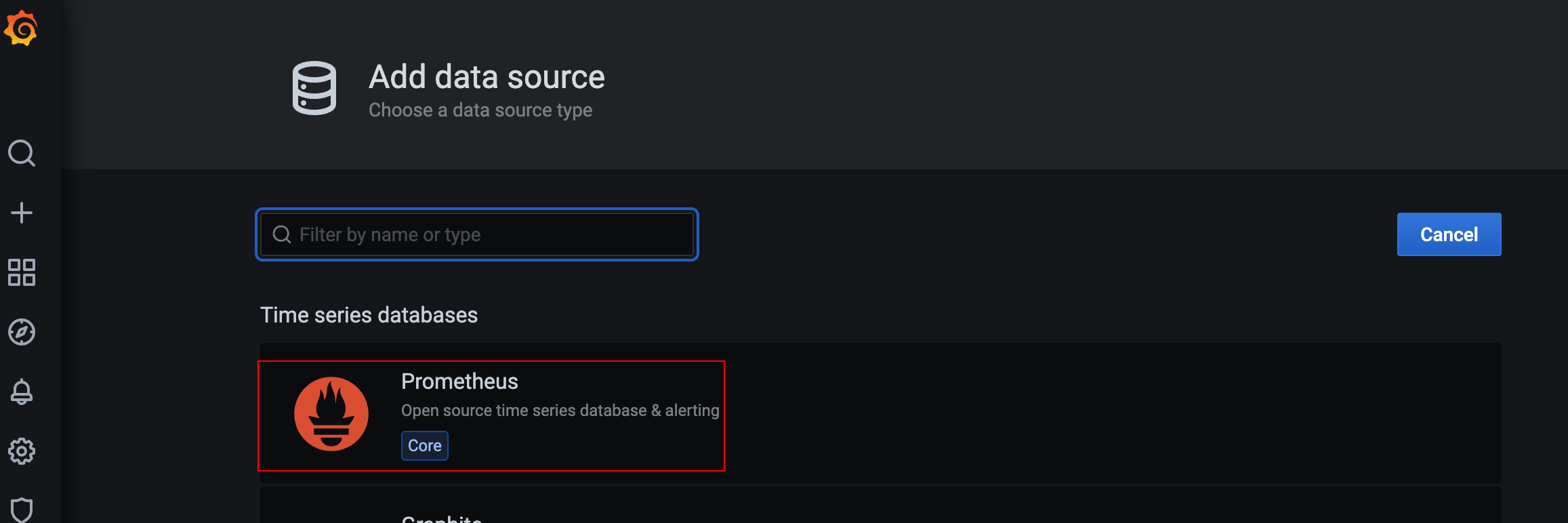Click the Prometheus flame logo
The height and width of the screenshot is (523, 1568).
331,414
